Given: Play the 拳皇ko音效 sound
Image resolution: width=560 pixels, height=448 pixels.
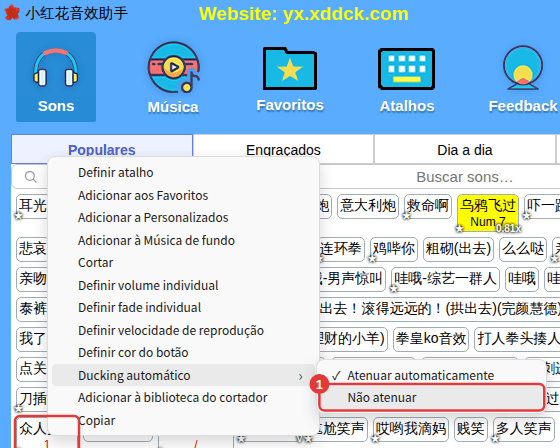Looking at the screenshot, I should point(431,338).
